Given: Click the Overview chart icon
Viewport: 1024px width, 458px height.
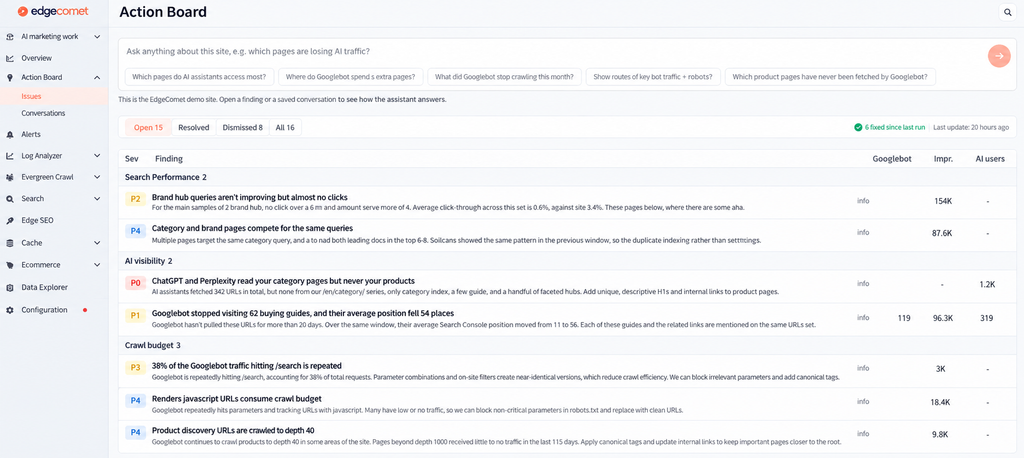Looking at the screenshot, I should 10,58.
